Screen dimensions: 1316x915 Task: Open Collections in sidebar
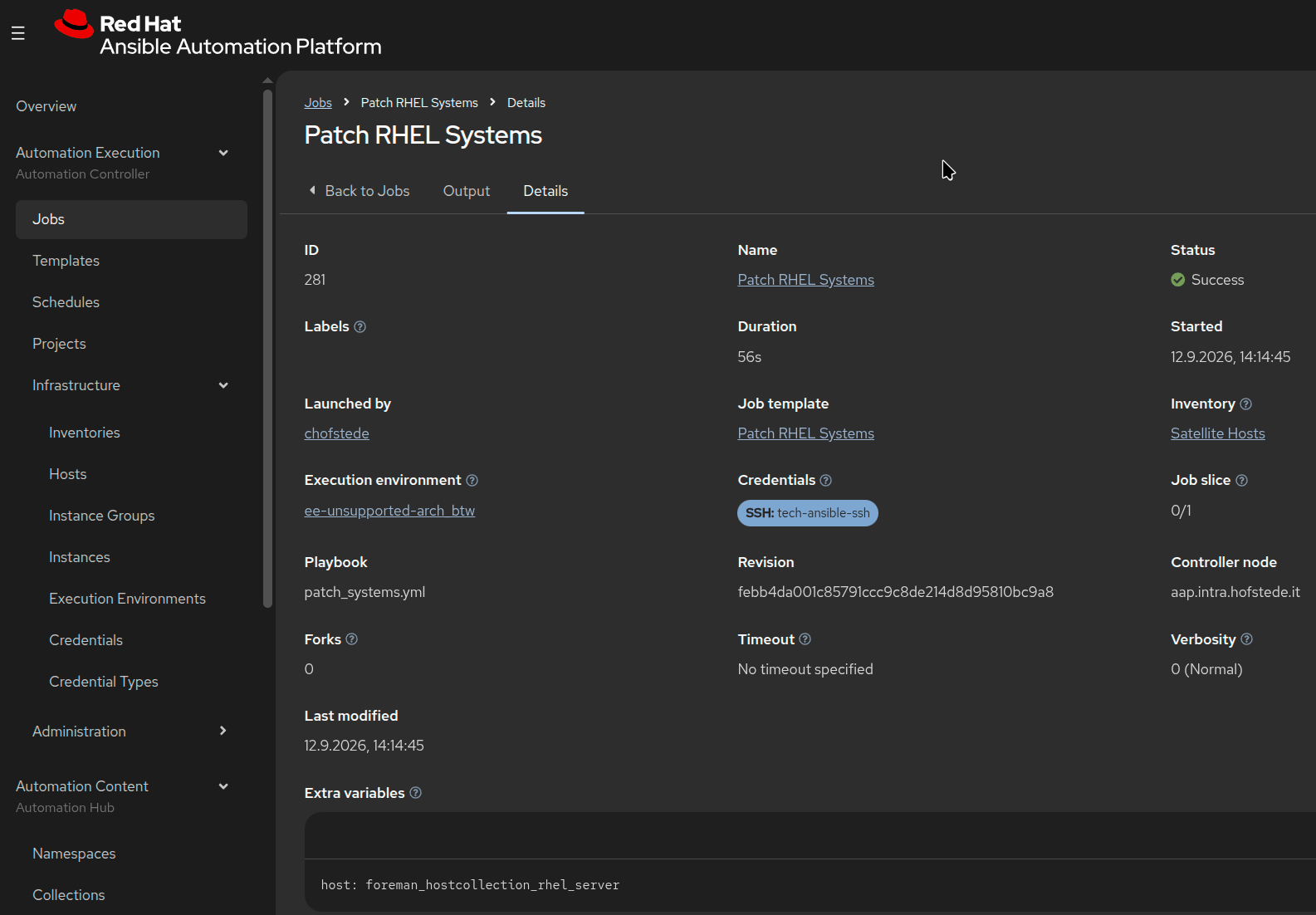68,895
